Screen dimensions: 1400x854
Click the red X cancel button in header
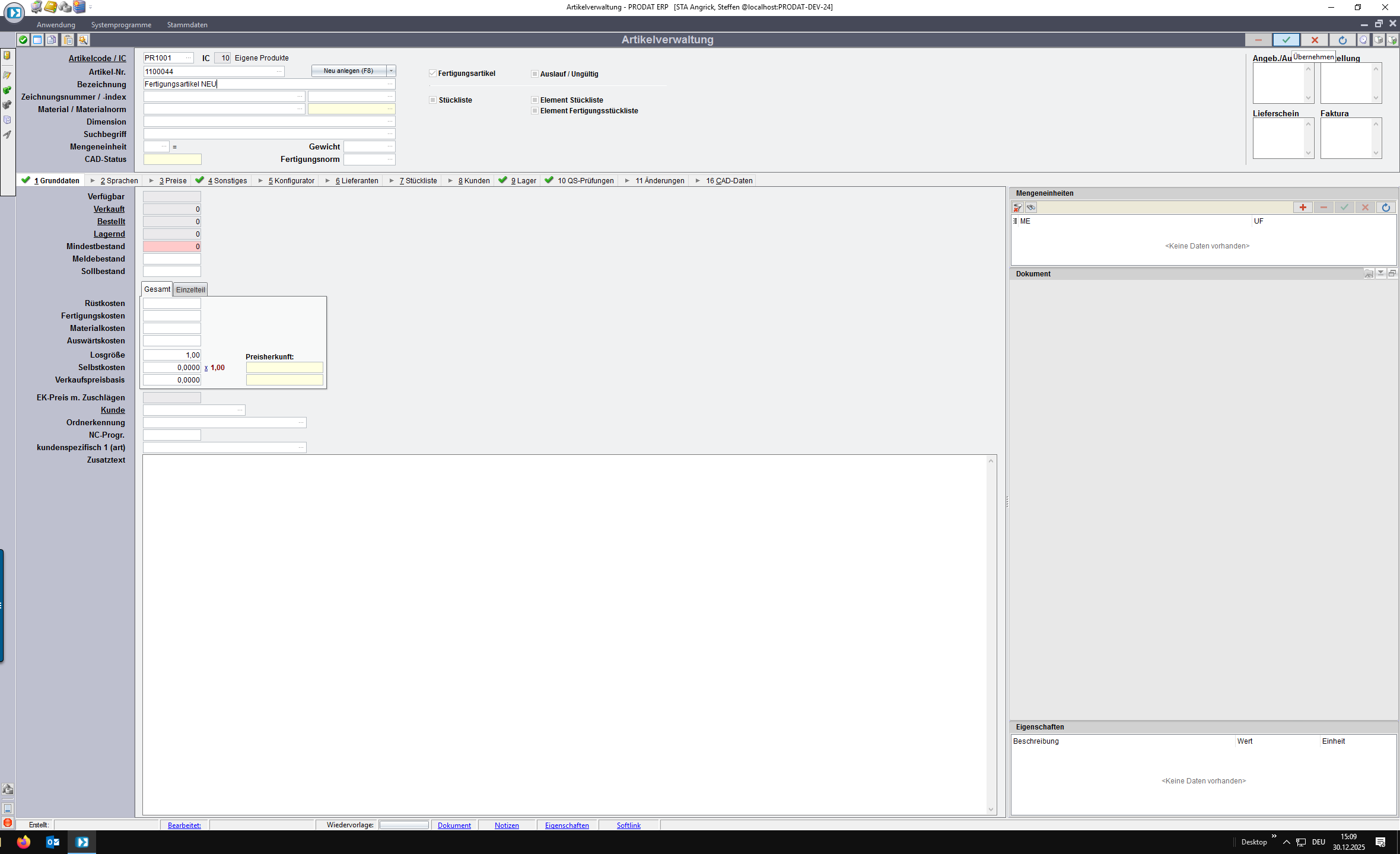click(1315, 40)
